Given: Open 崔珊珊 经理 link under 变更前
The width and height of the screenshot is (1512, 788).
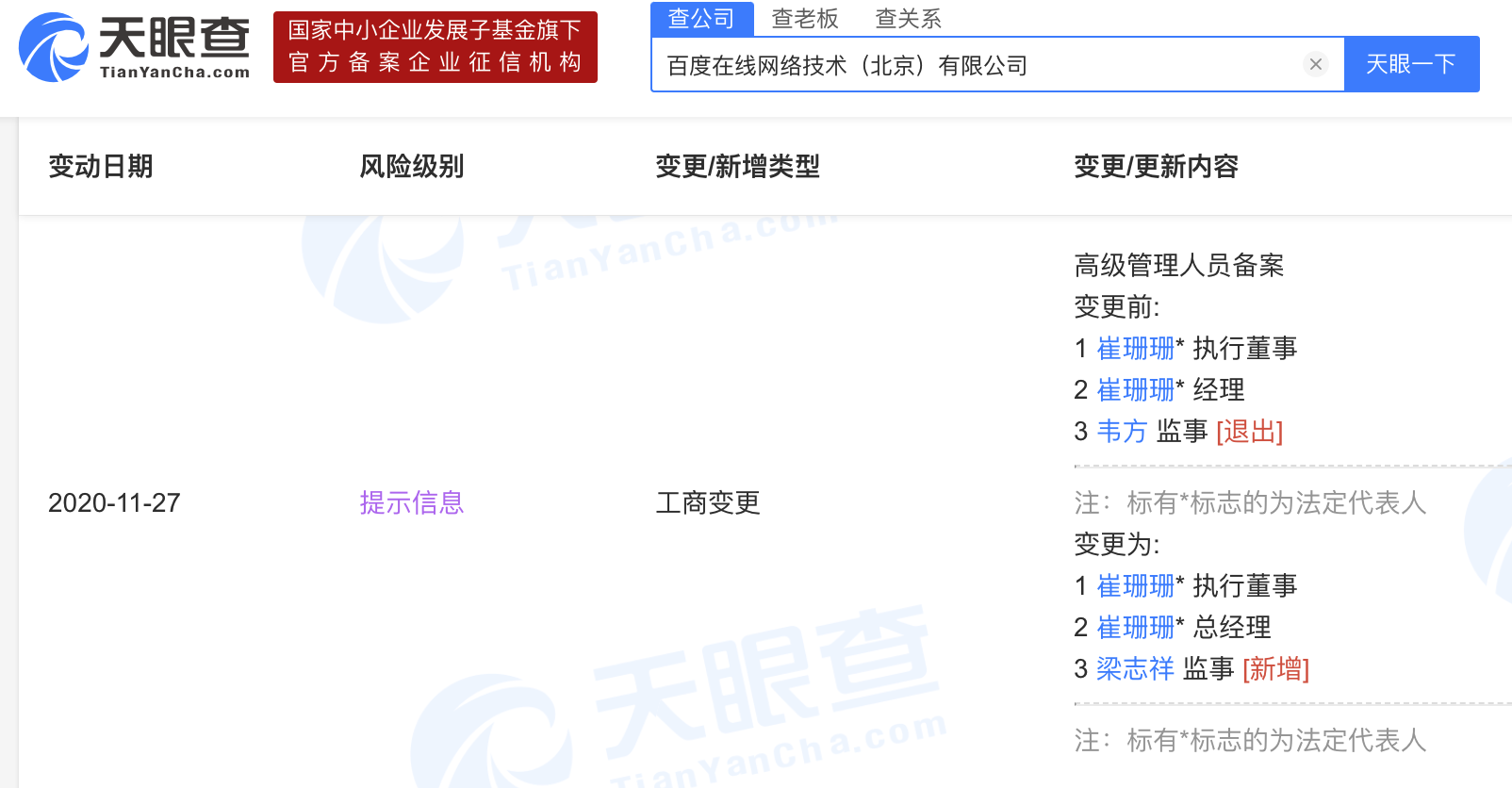Looking at the screenshot, I should 1136,390.
